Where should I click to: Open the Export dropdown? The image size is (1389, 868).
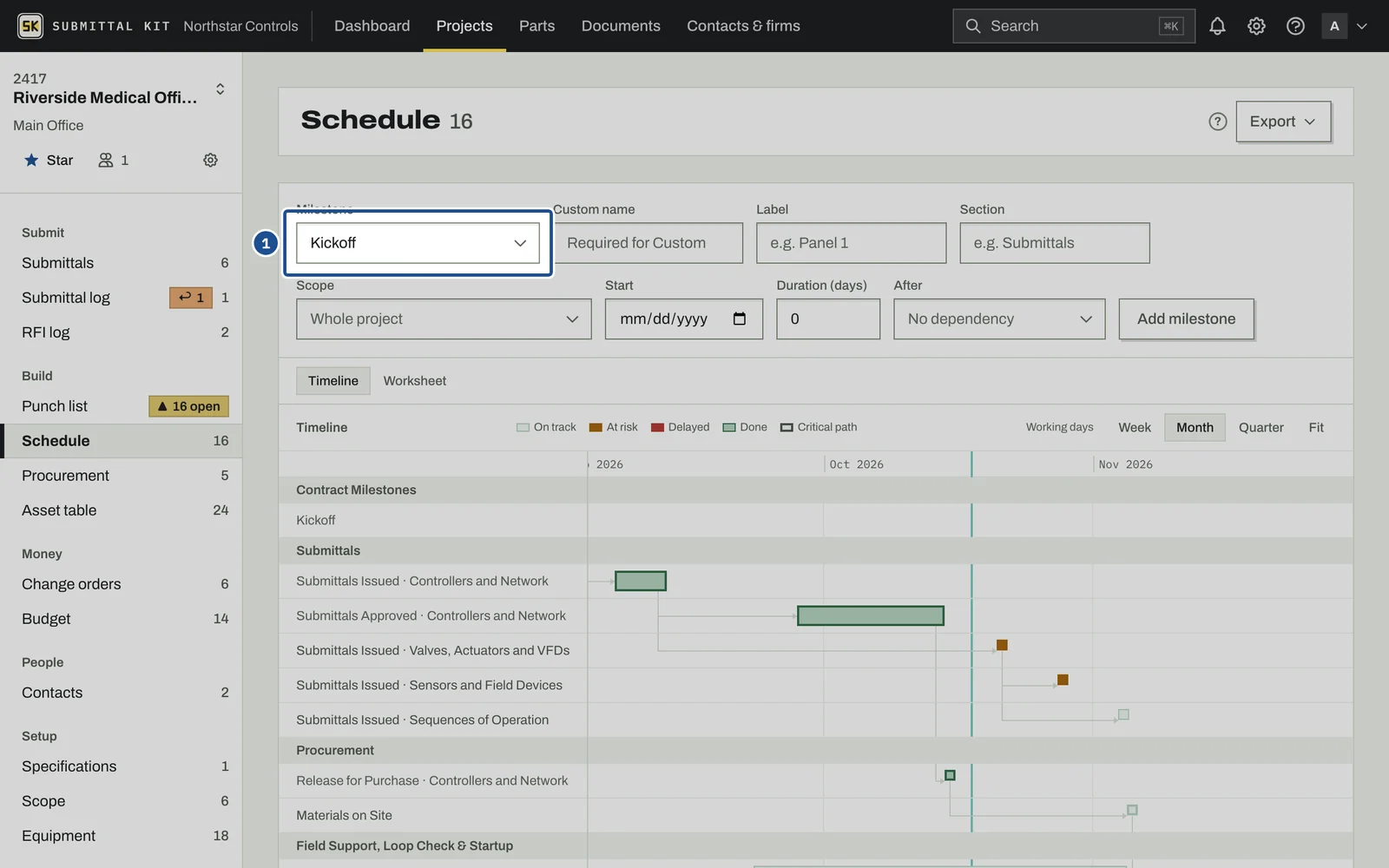click(1283, 122)
